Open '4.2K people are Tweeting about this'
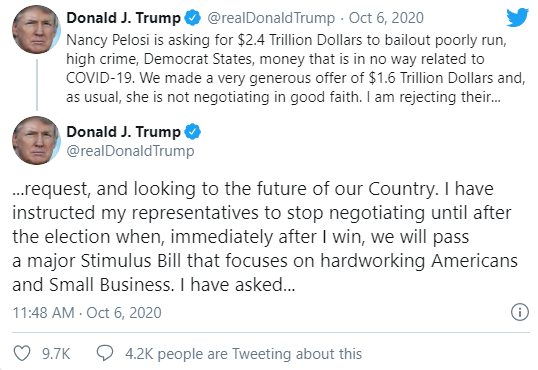Viewport: 538px width, 370px height. pyautogui.click(x=243, y=354)
